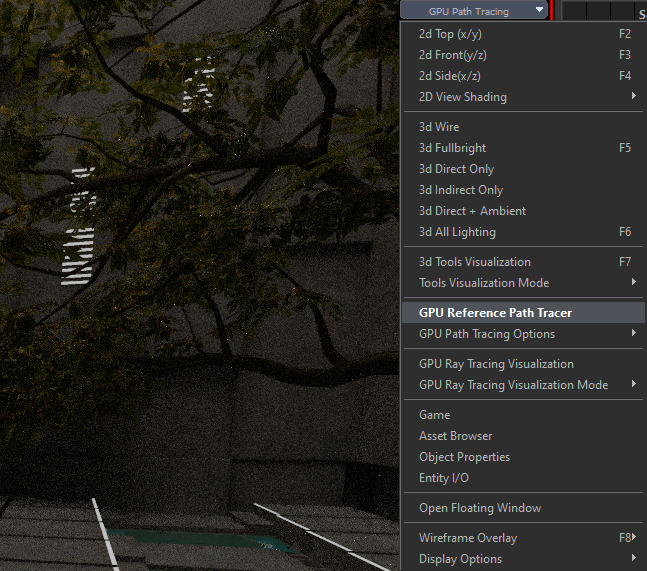Image resolution: width=647 pixels, height=571 pixels.
Task: Expand the 2D View Shading submenu
Action: pyautogui.click(x=523, y=97)
